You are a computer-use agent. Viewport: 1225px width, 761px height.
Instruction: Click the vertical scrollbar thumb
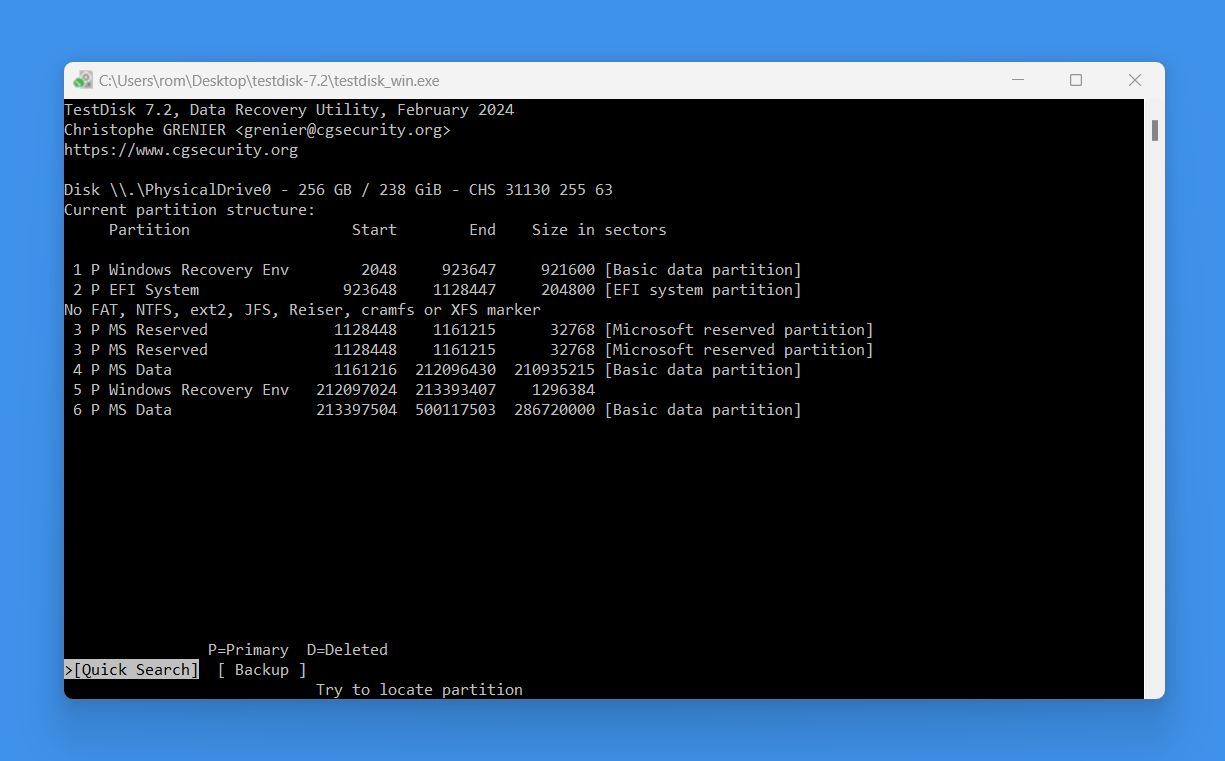[1155, 130]
